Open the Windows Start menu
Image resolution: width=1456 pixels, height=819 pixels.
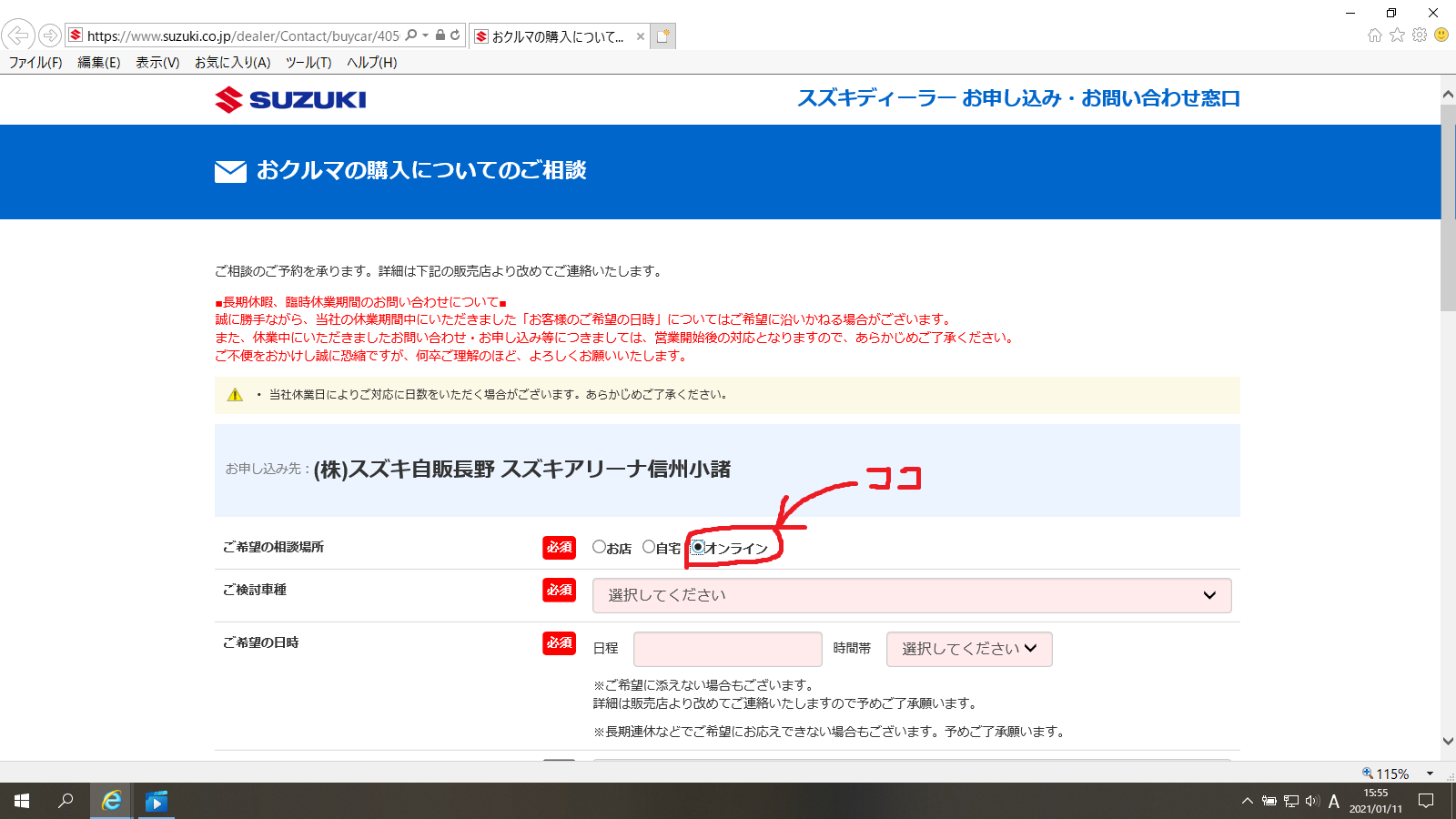click(x=22, y=801)
